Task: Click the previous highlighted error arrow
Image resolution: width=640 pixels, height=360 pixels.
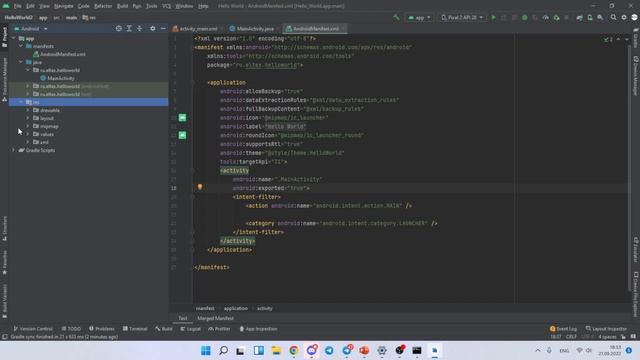Action: (618, 39)
